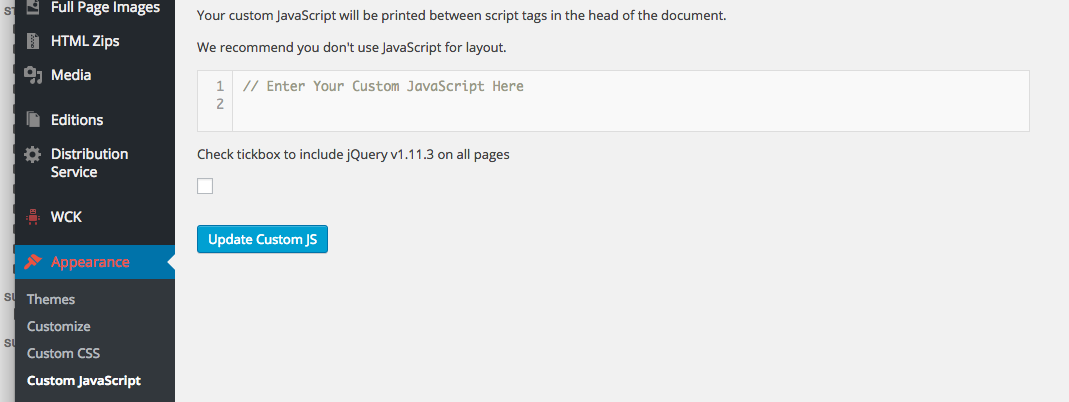Click the Distribution Service gear icon
The width and height of the screenshot is (1069, 402).
[33, 155]
